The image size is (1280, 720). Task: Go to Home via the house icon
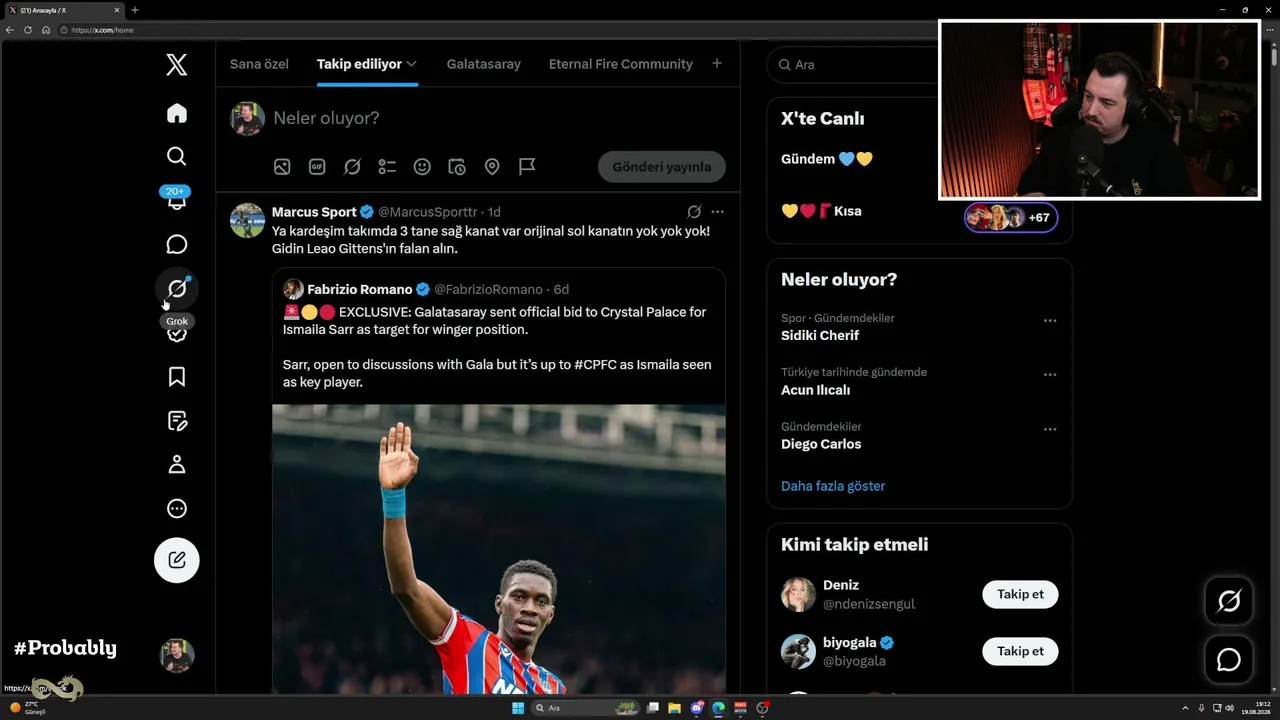coord(177,113)
